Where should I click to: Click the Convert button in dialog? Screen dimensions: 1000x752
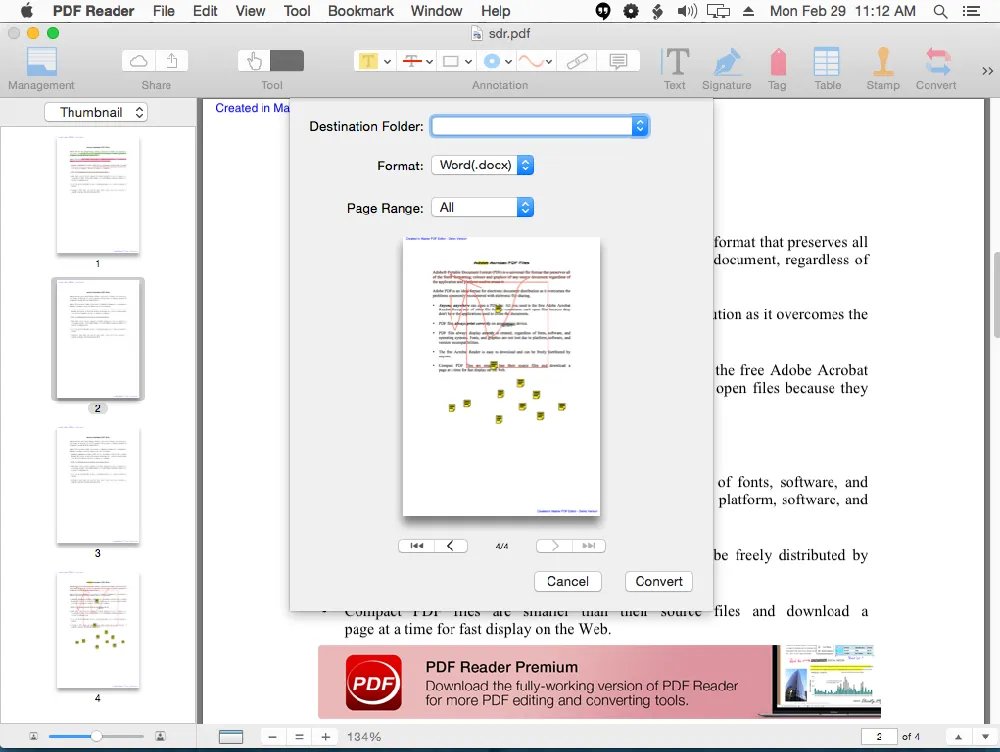659,581
